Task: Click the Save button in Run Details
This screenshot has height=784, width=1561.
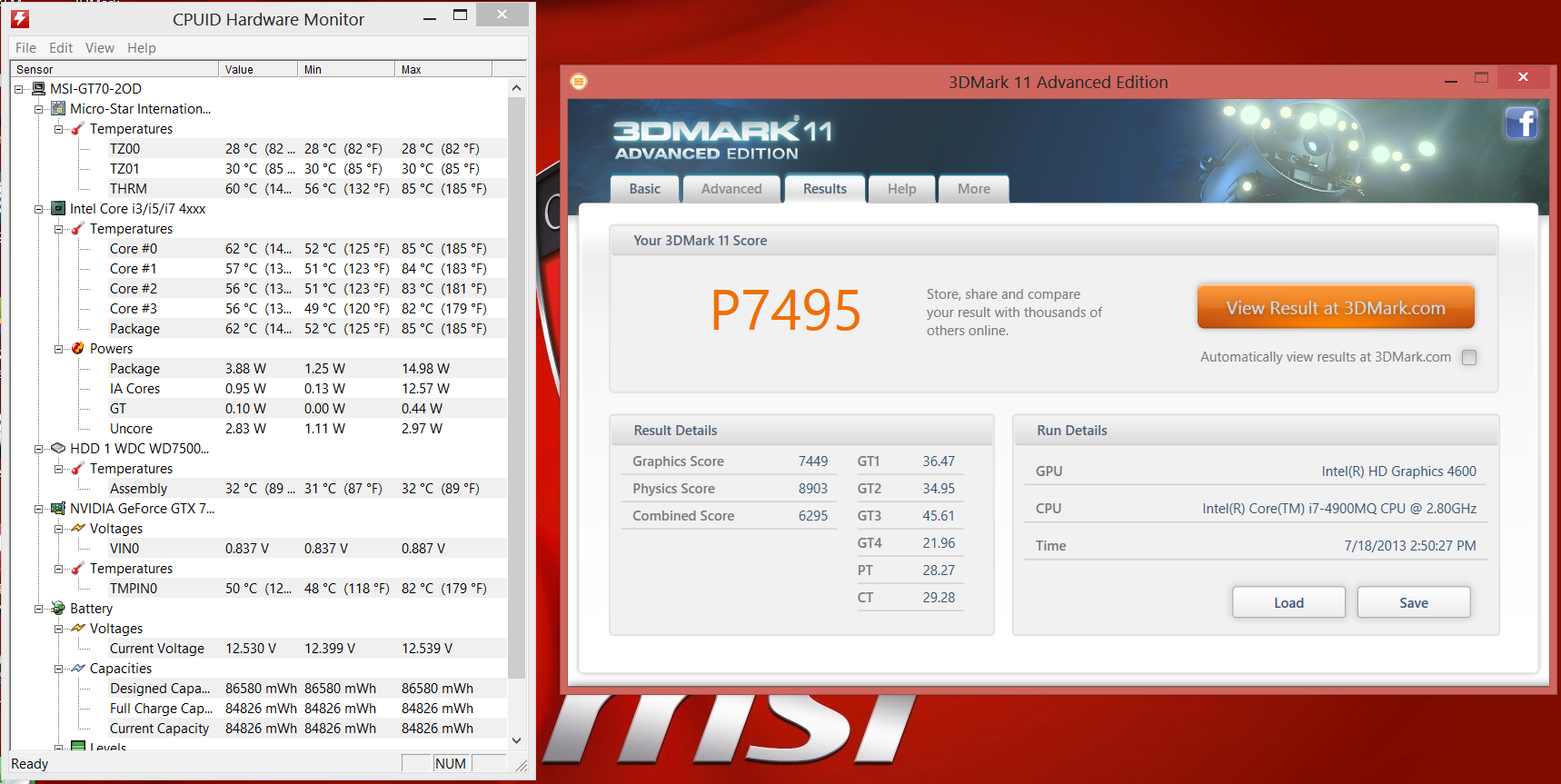Action: (1414, 602)
